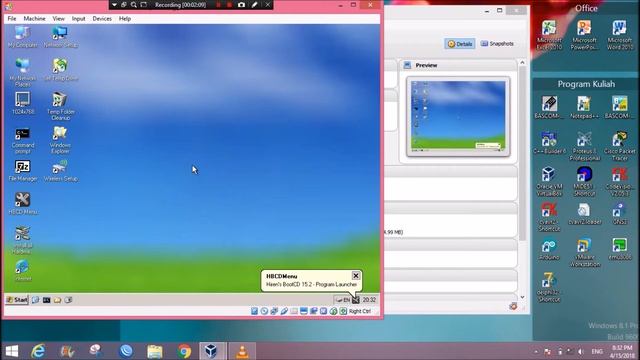Launch 7z File Manager shortcut

click(x=22, y=171)
